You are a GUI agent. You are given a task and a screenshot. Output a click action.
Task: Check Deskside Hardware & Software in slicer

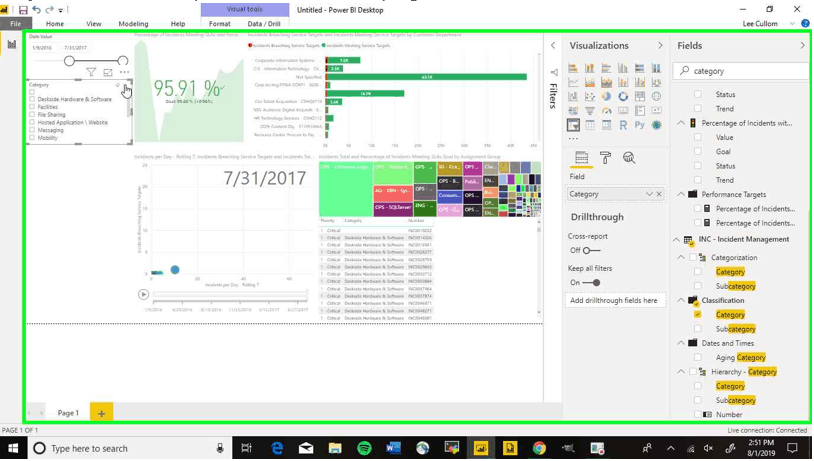click(32, 99)
